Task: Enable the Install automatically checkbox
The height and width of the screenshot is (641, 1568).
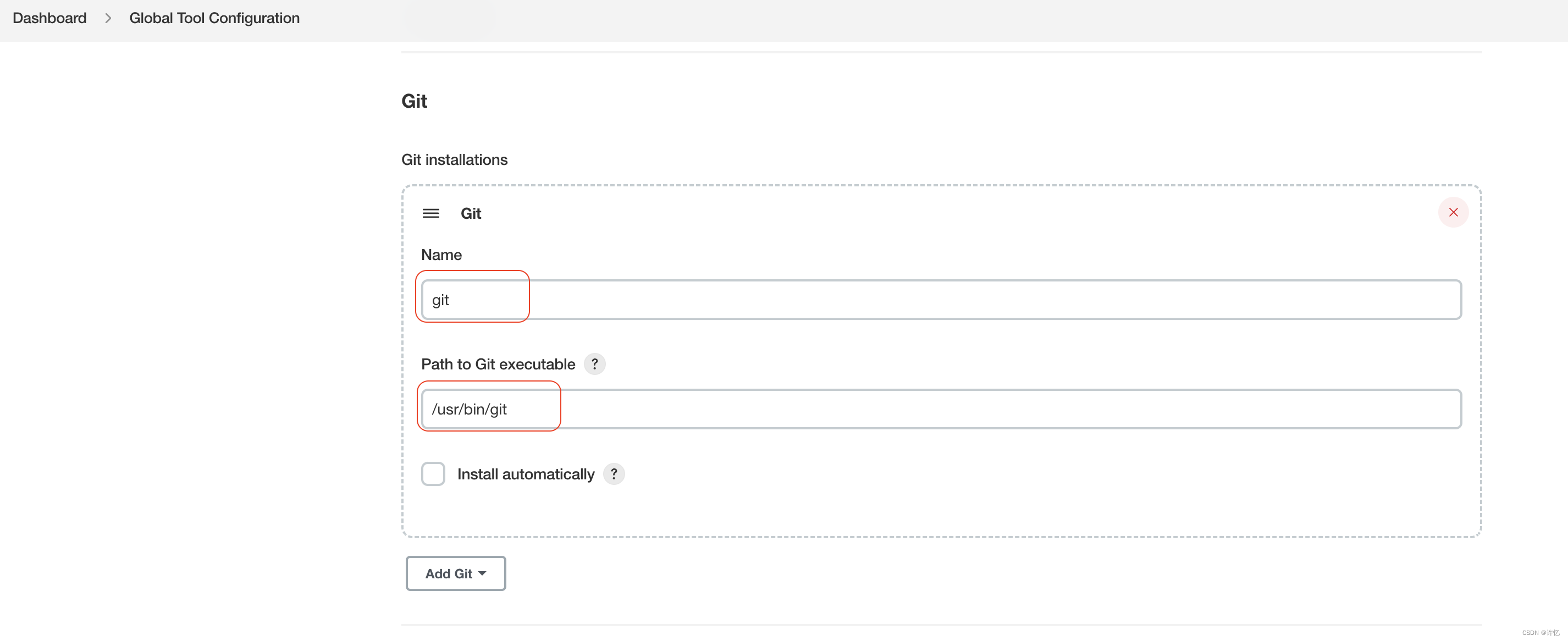Action: (x=433, y=473)
